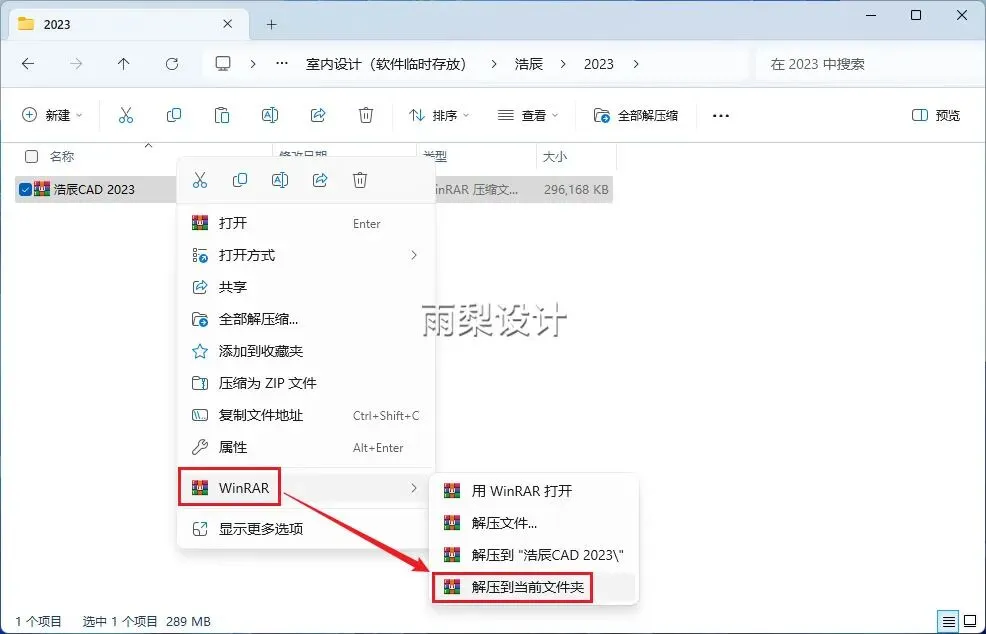The image size is (986, 634).
Task: Click the Delete trash icon in the main toolbar
Action: 366,115
